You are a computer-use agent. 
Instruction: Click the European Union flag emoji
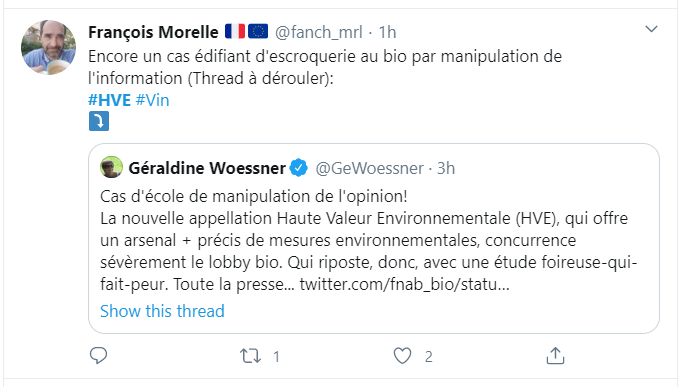258,31
